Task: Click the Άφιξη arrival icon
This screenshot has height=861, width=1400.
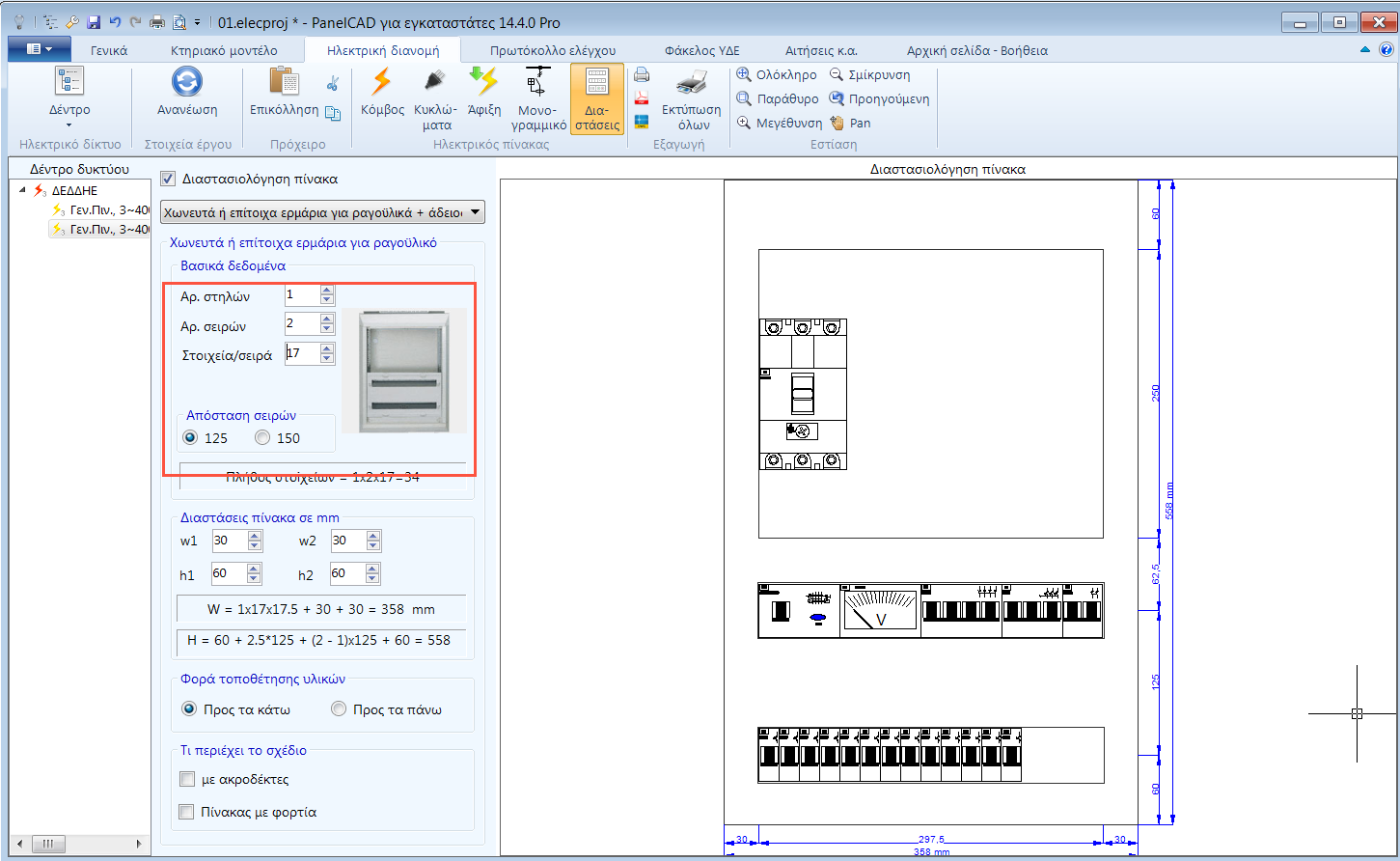Action: pos(483,82)
